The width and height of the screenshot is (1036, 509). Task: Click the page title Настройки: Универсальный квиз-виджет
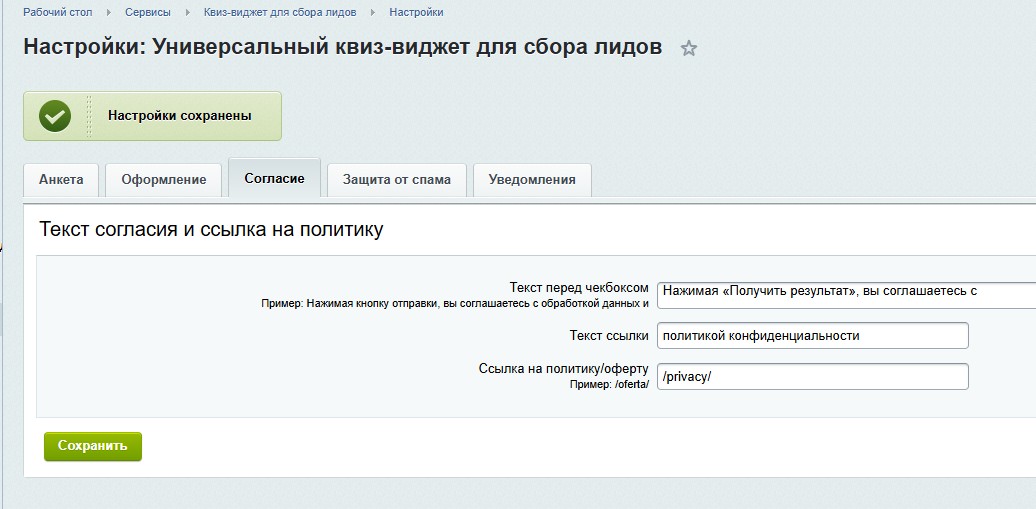tap(342, 48)
